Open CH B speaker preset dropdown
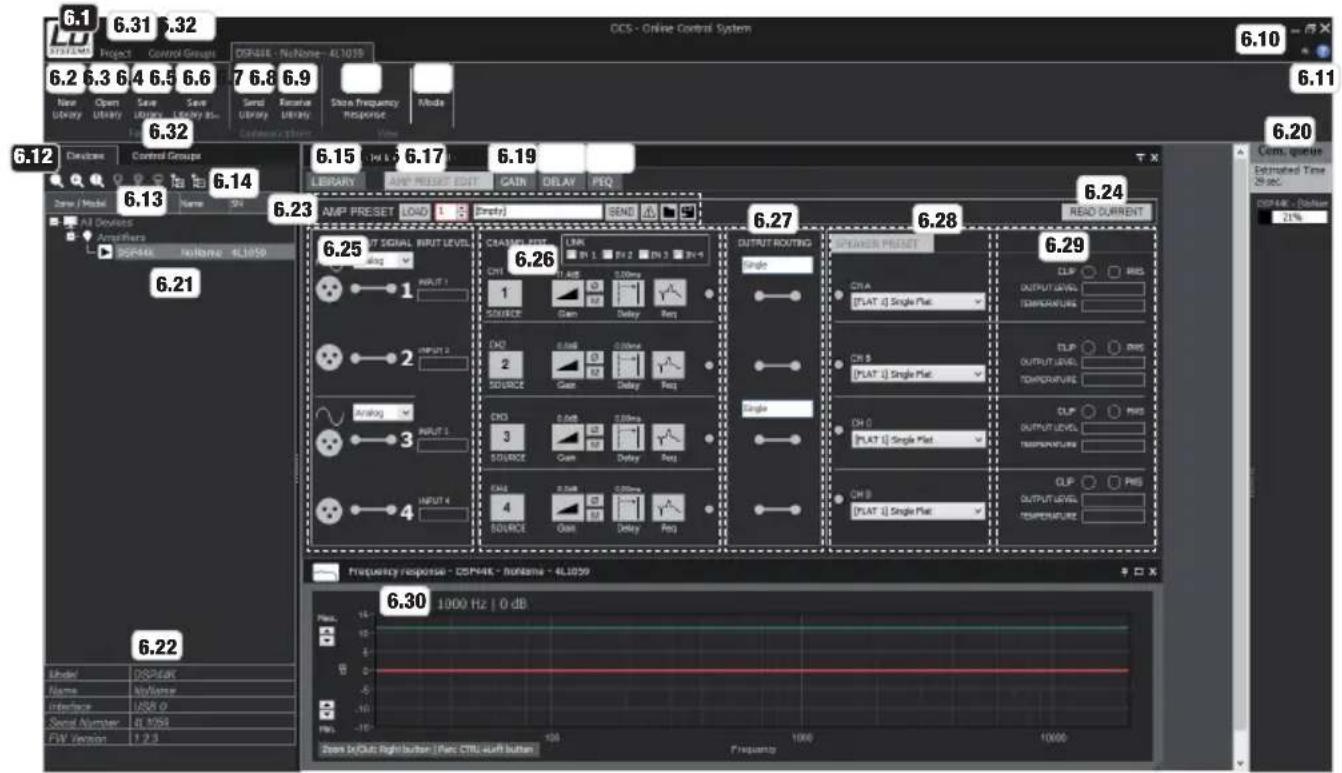Viewport: 1342px width, 773px height. [x=917, y=373]
